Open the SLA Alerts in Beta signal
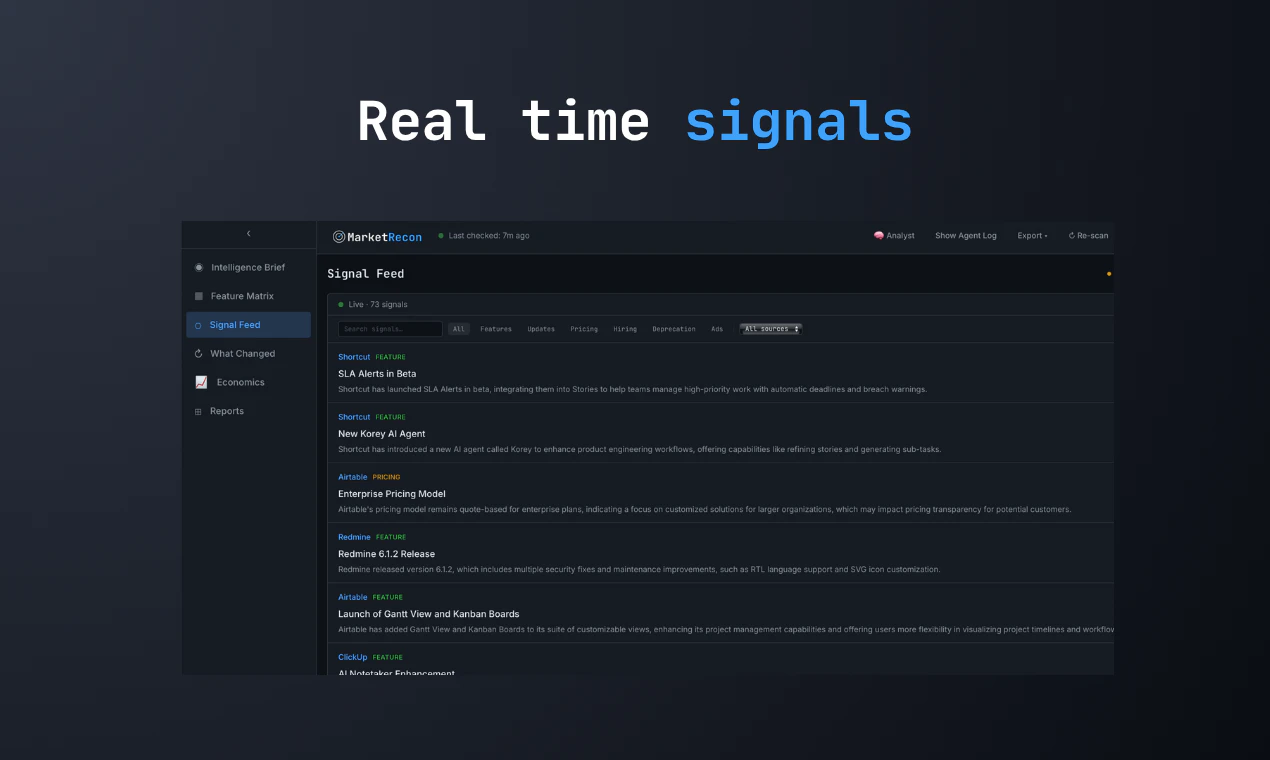 (377, 374)
